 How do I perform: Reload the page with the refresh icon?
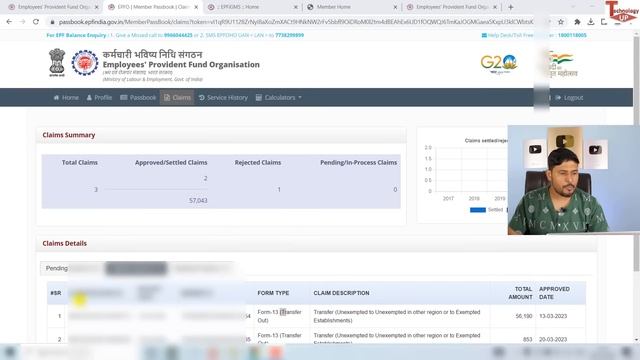coord(36,22)
